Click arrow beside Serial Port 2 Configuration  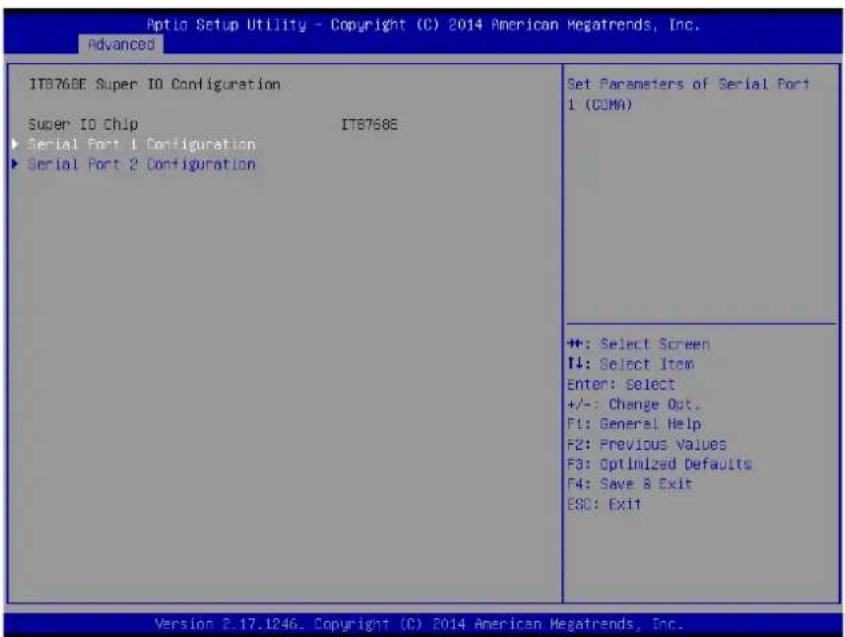[15, 164]
